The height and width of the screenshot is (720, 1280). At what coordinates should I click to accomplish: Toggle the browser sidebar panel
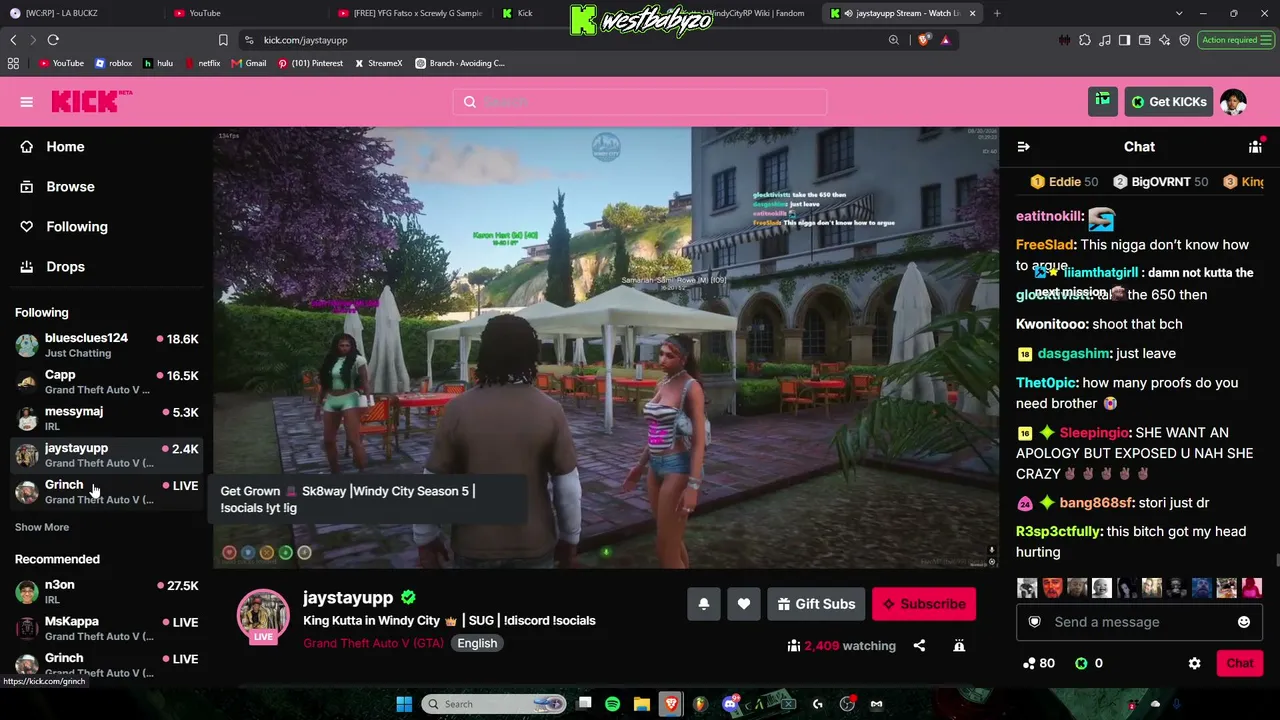[x=1125, y=40]
